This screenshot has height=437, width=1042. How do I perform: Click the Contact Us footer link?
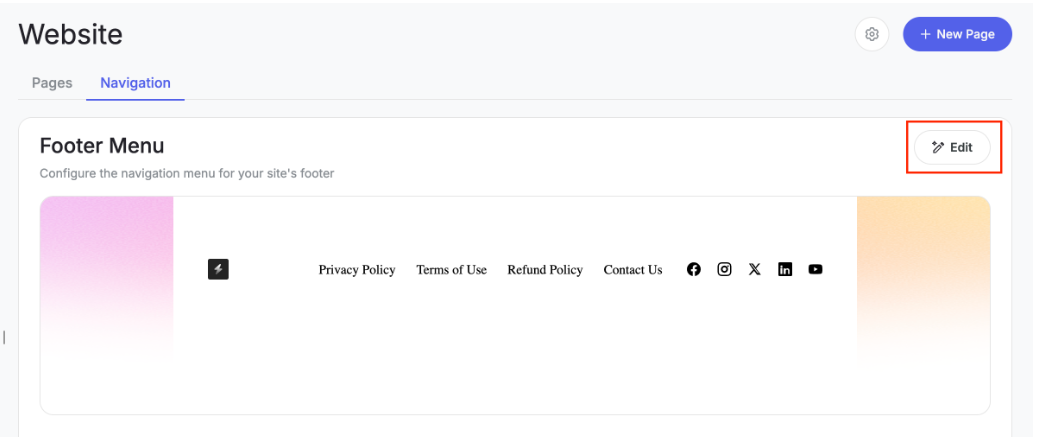[x=633, y=270]
